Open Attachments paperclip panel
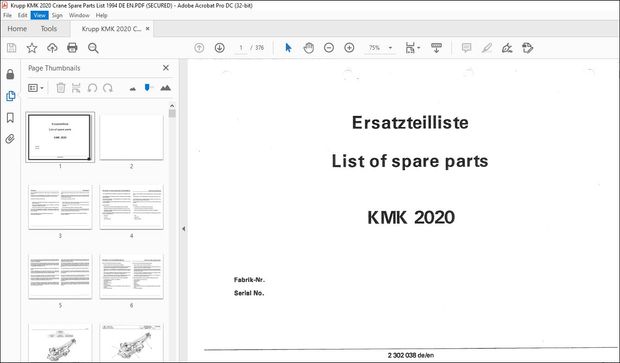 click(x=10, y=139)
